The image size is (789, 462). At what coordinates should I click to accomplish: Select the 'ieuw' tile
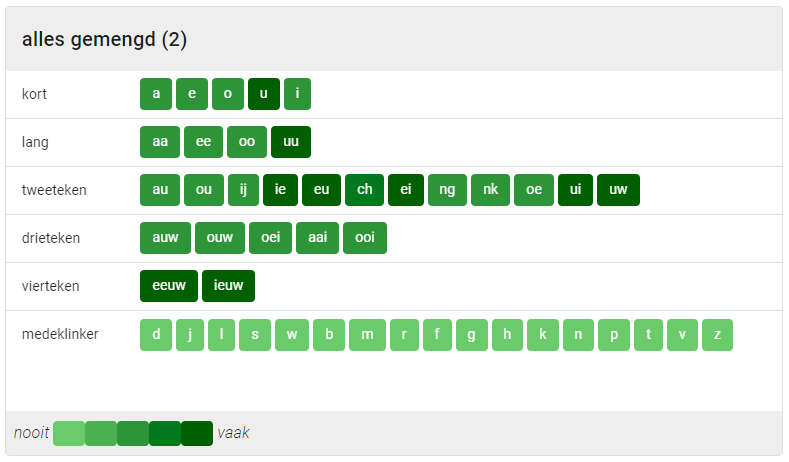[228, 286]
